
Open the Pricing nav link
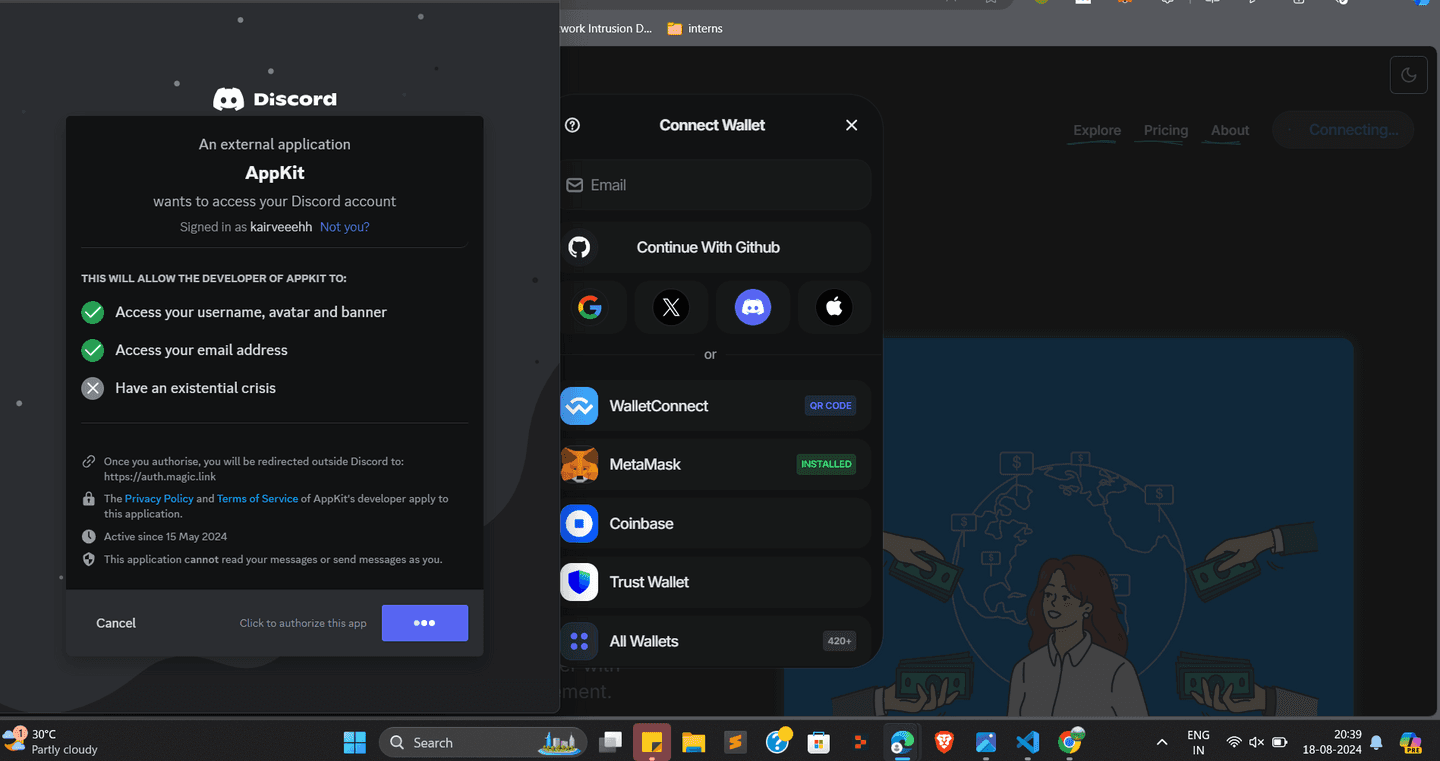point(1166,130)
